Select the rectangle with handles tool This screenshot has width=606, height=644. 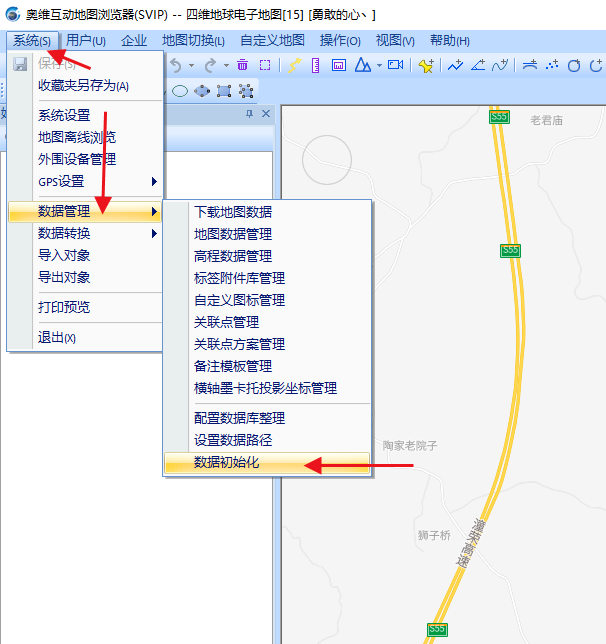[x=224, y=91]
